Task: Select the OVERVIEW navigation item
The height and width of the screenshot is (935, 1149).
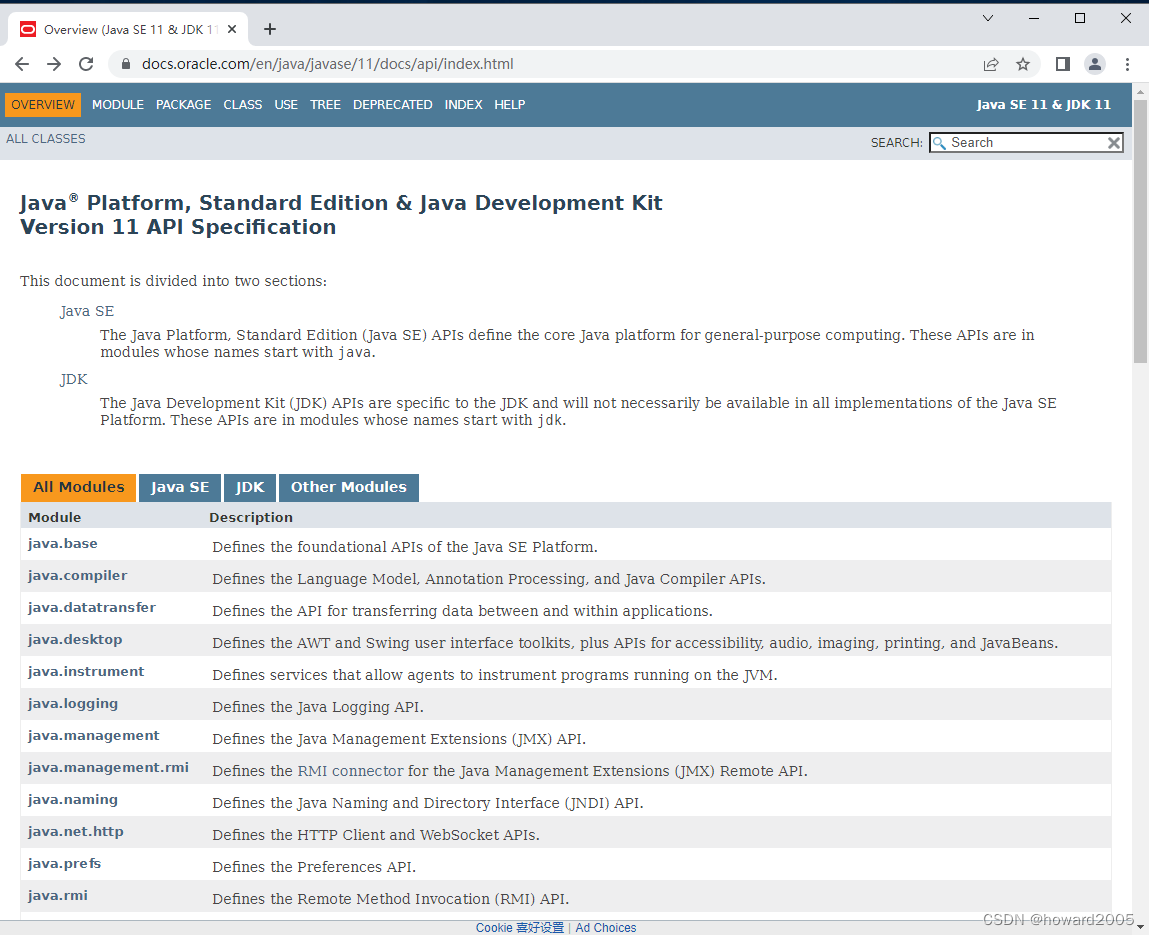Action: (x=43, y=105)
